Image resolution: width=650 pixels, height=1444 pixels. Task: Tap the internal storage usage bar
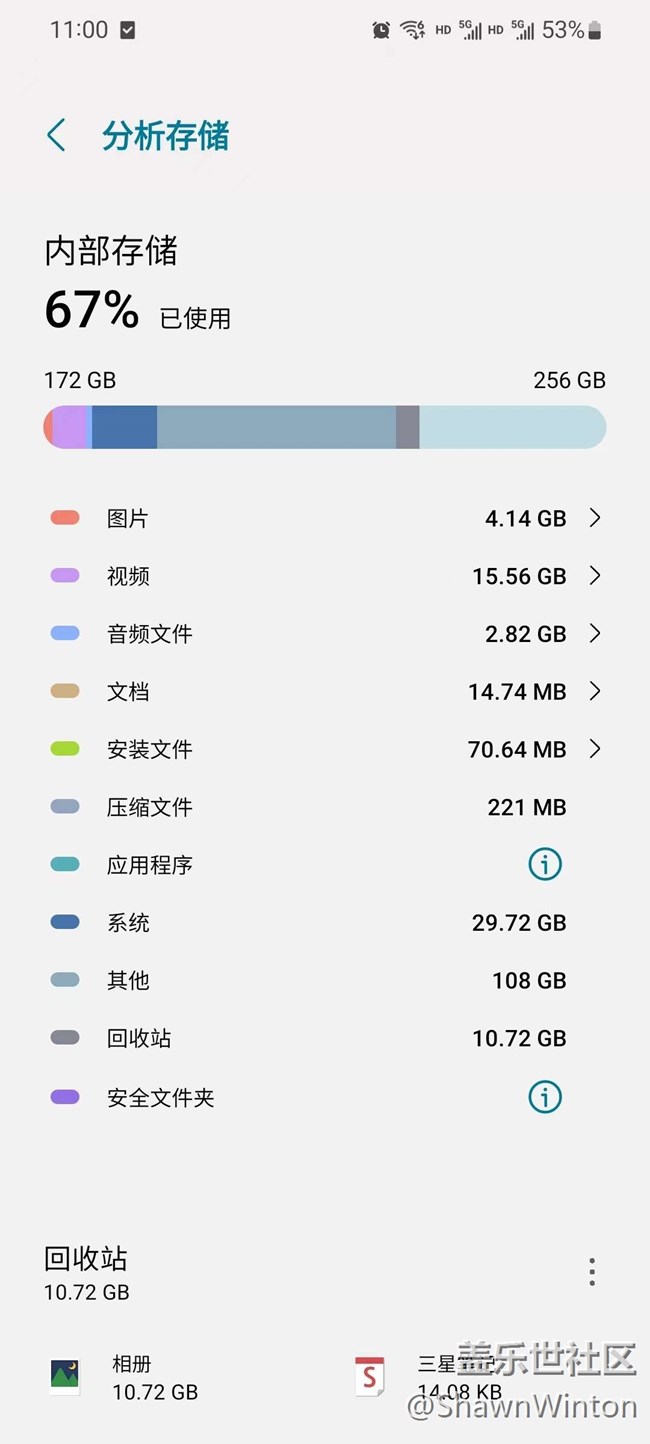(x=325, y=427)
